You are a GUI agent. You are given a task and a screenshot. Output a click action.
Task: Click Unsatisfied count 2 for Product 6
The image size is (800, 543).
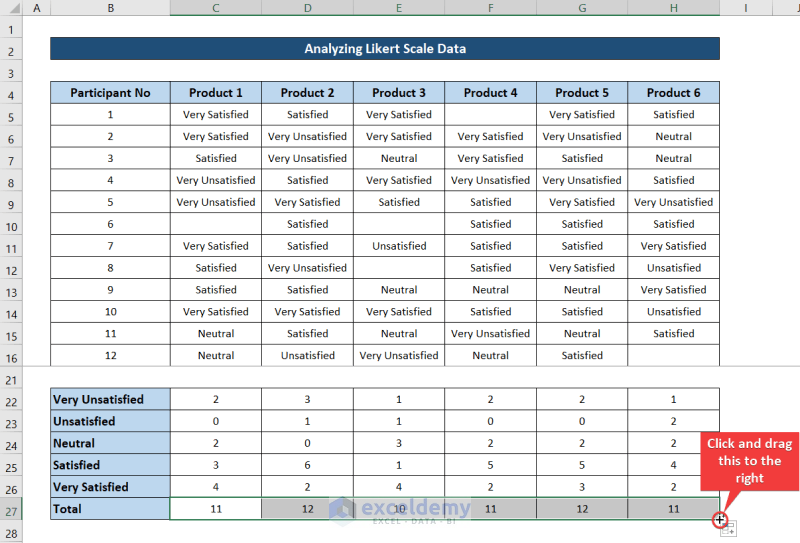tap(673, 421)
